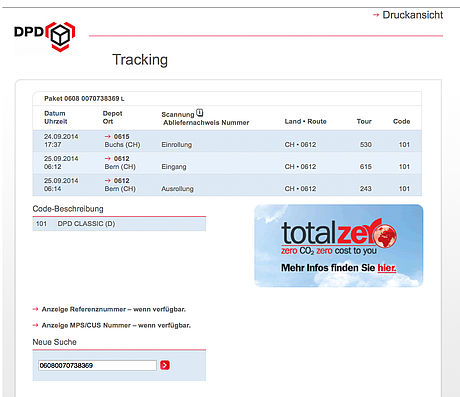Click the 'Neue Suche' heading
The height and width of the screenshot is (397, 460).
[x=55, y=342]
